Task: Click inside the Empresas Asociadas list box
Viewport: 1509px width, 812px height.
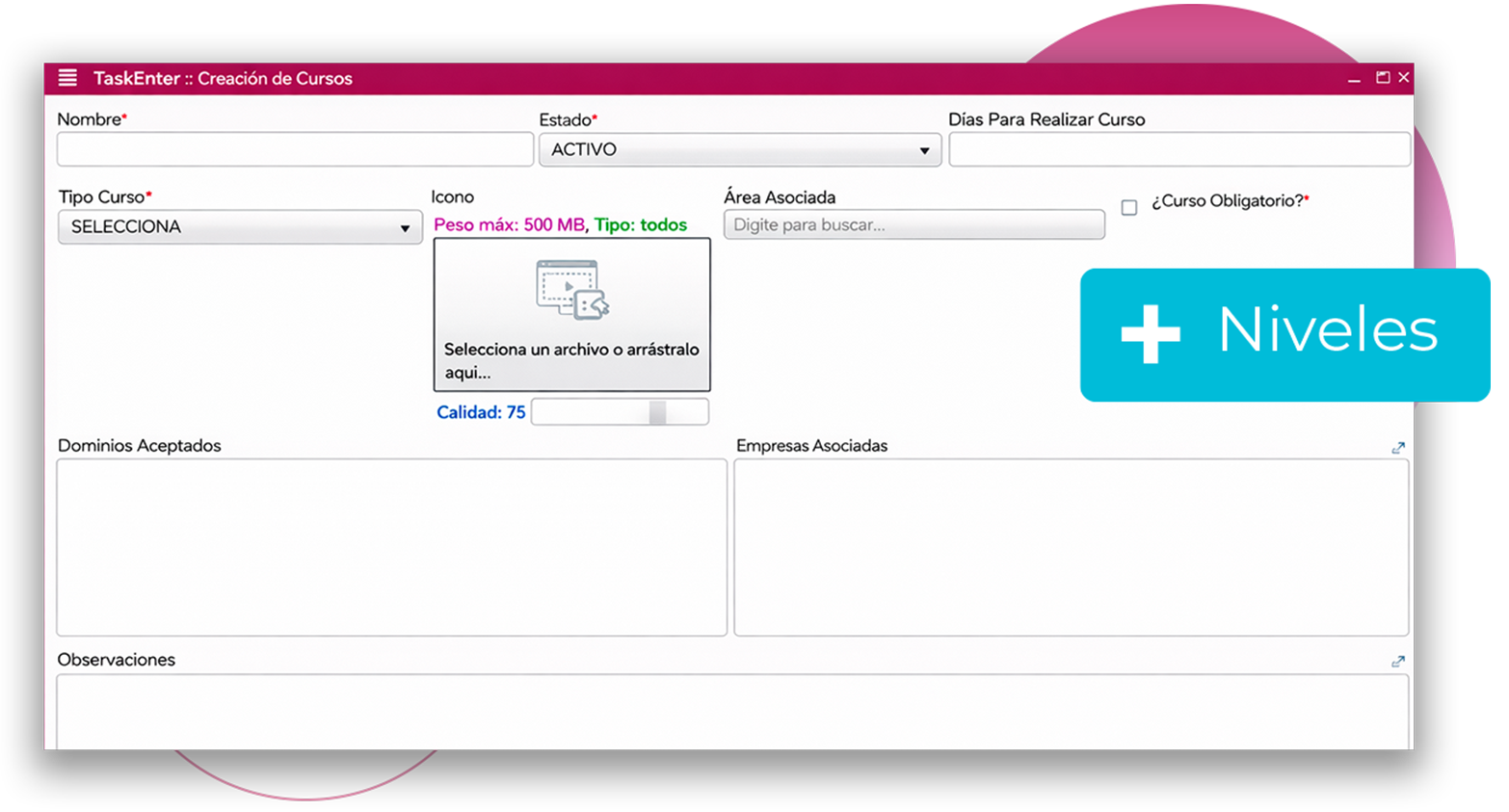Action: pos(1071,547)
